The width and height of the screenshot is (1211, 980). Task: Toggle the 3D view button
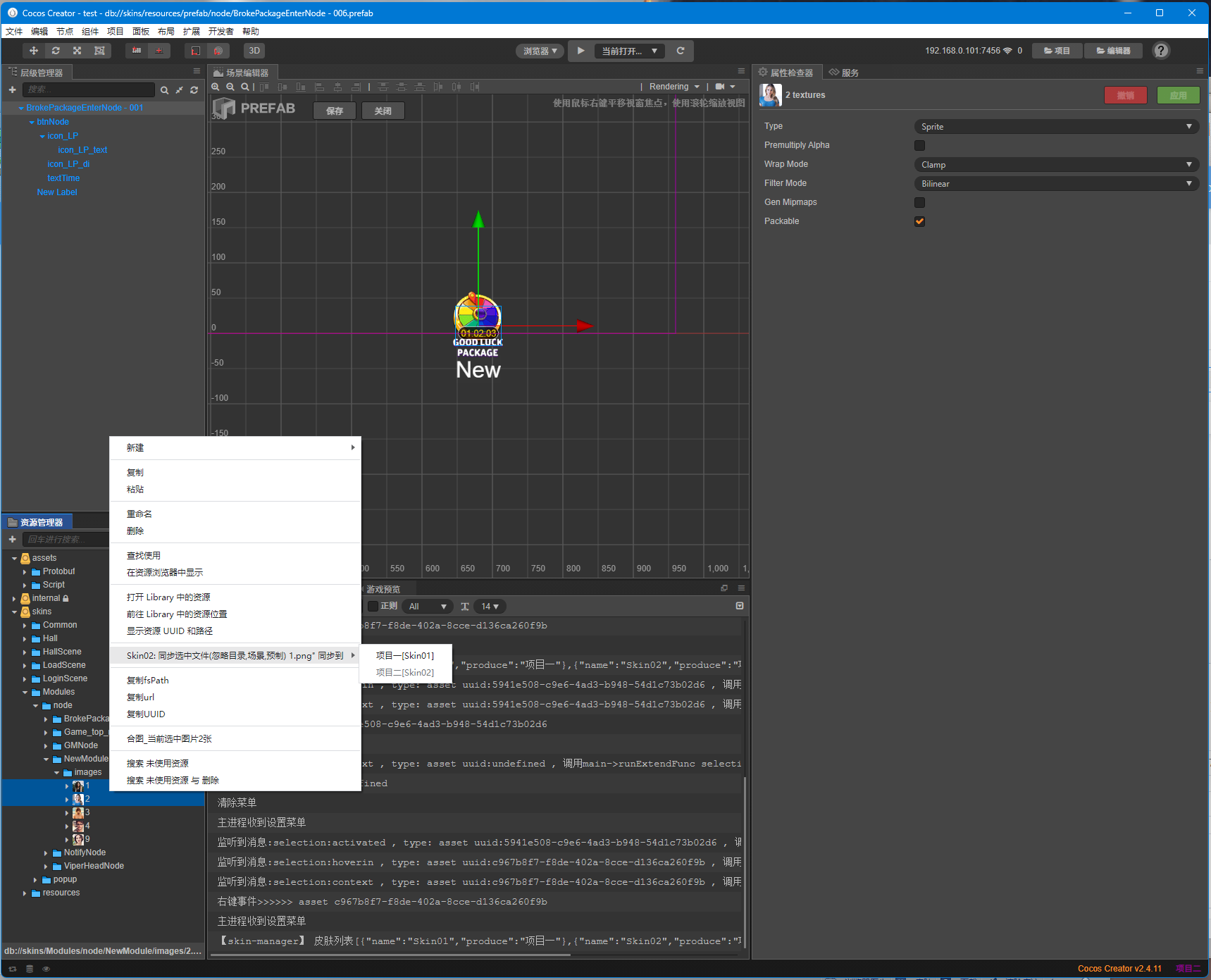click(x=254, y=51)
